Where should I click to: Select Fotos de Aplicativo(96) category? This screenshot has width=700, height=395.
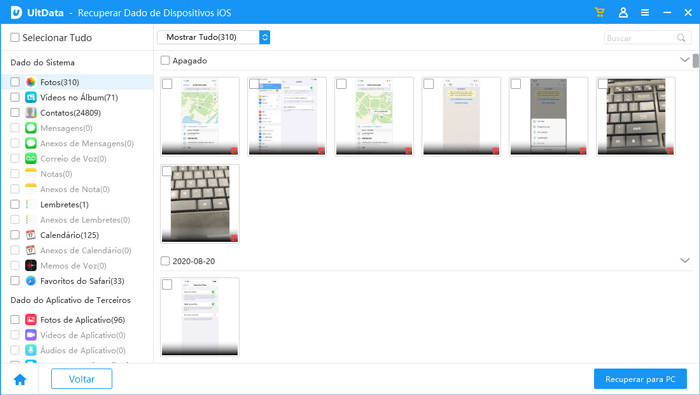[83, 320]
